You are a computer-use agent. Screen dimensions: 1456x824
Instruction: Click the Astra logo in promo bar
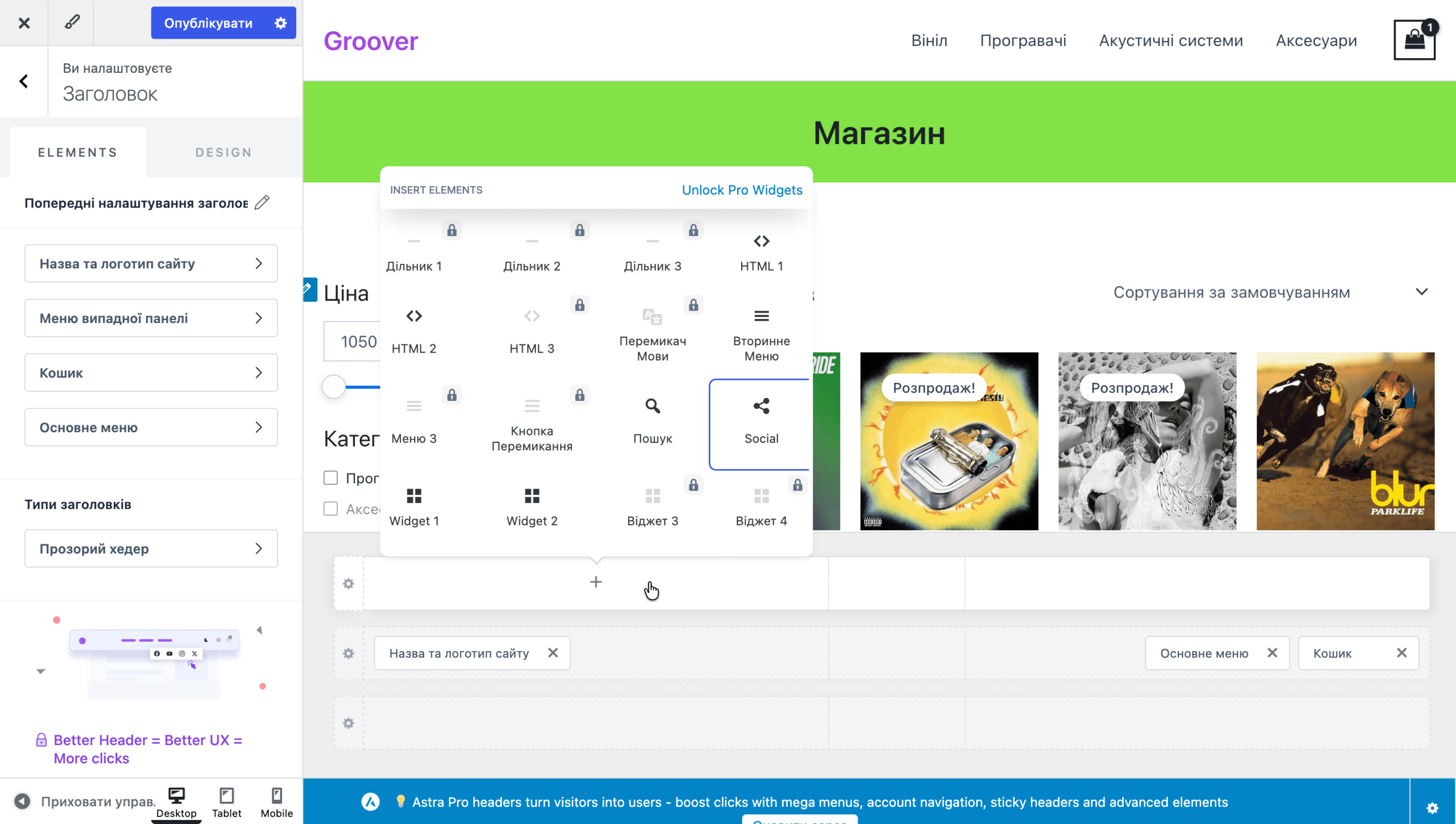coord(370,802)
